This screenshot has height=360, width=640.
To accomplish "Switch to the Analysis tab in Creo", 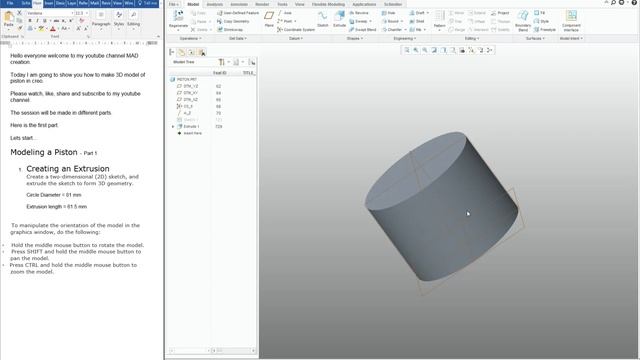I will 214,4.
